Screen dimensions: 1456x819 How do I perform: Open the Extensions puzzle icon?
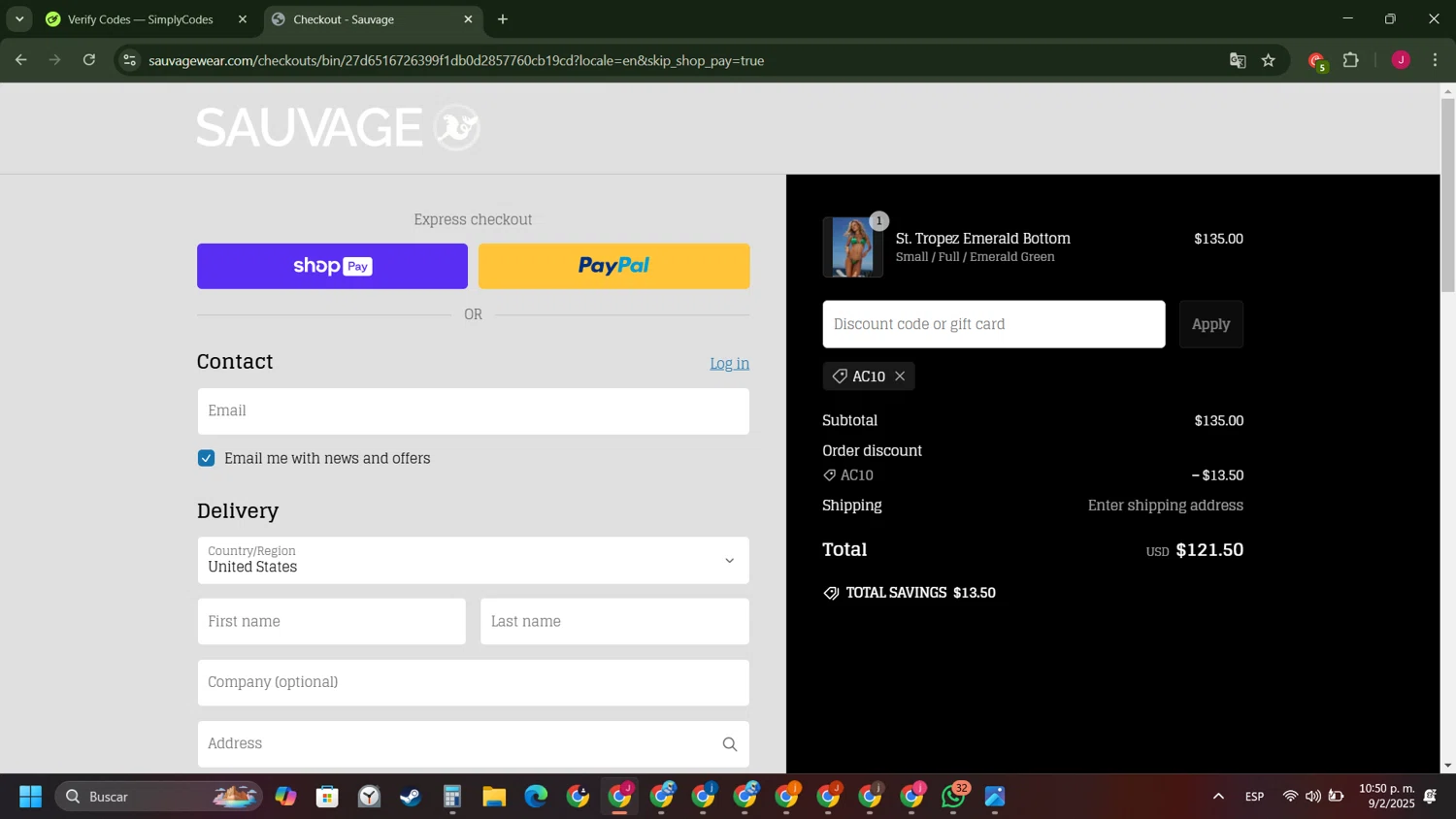(1350, 60)
